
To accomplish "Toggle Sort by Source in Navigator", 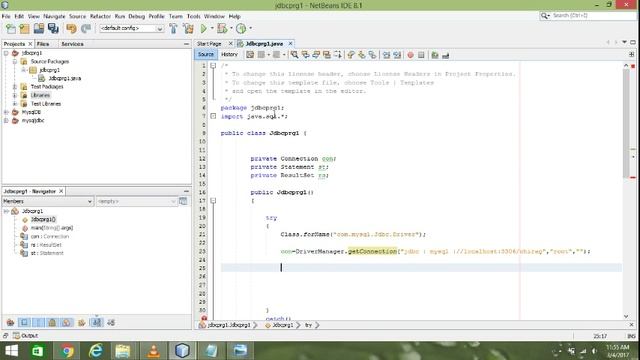I will [111, 322].
